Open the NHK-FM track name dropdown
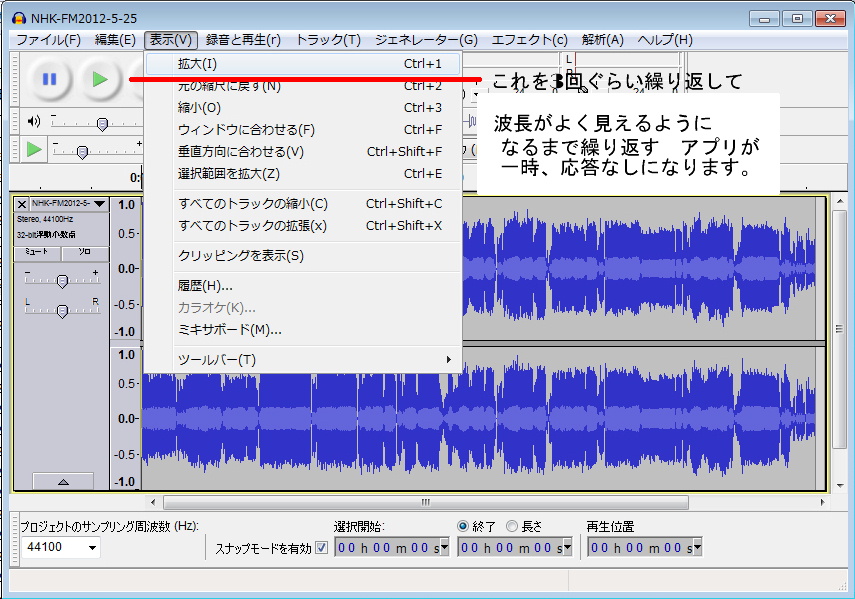 pos(98,204)
